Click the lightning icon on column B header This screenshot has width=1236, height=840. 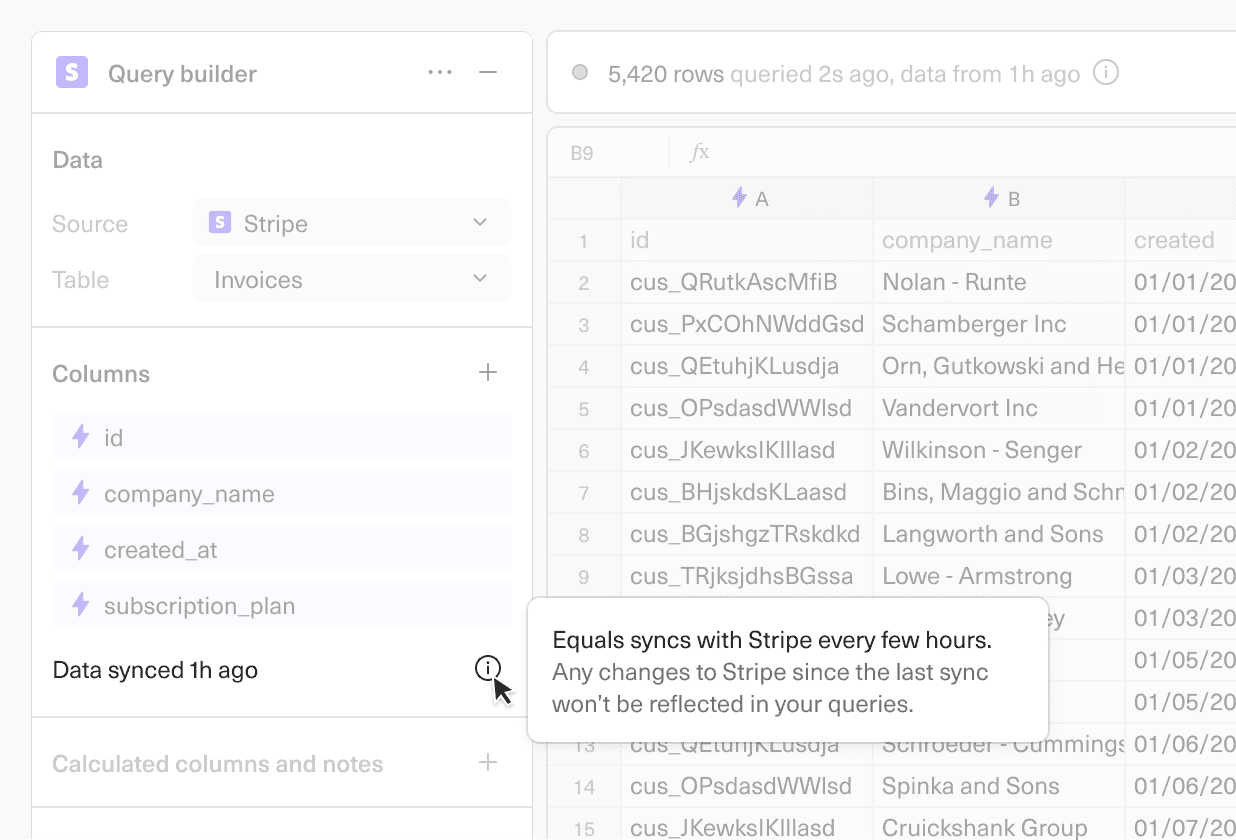(991, 198)
